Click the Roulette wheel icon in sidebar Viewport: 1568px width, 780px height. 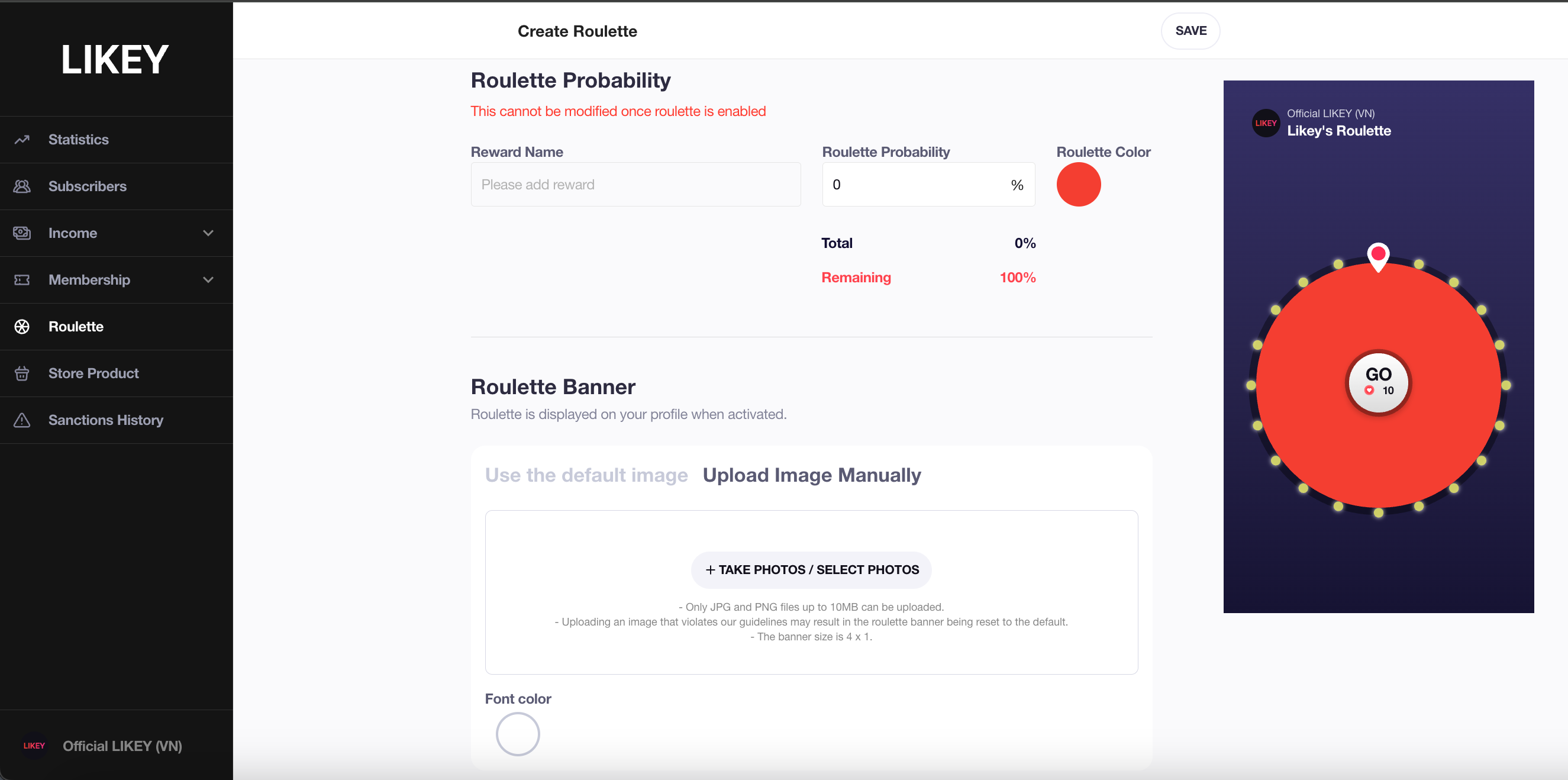[x=22, y=327]
